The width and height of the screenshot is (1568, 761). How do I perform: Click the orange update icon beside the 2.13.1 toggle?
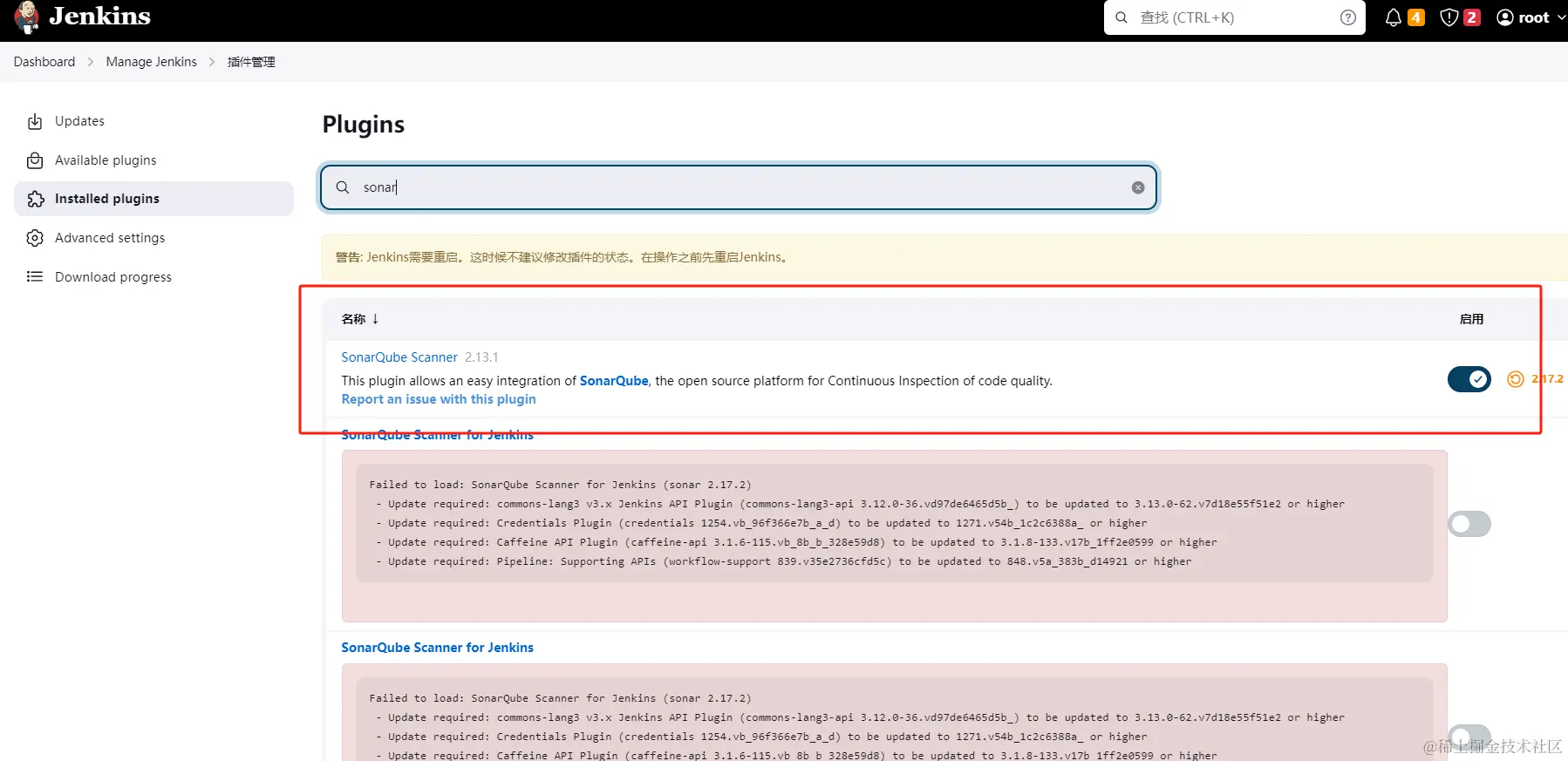[x=1516, y=379]
